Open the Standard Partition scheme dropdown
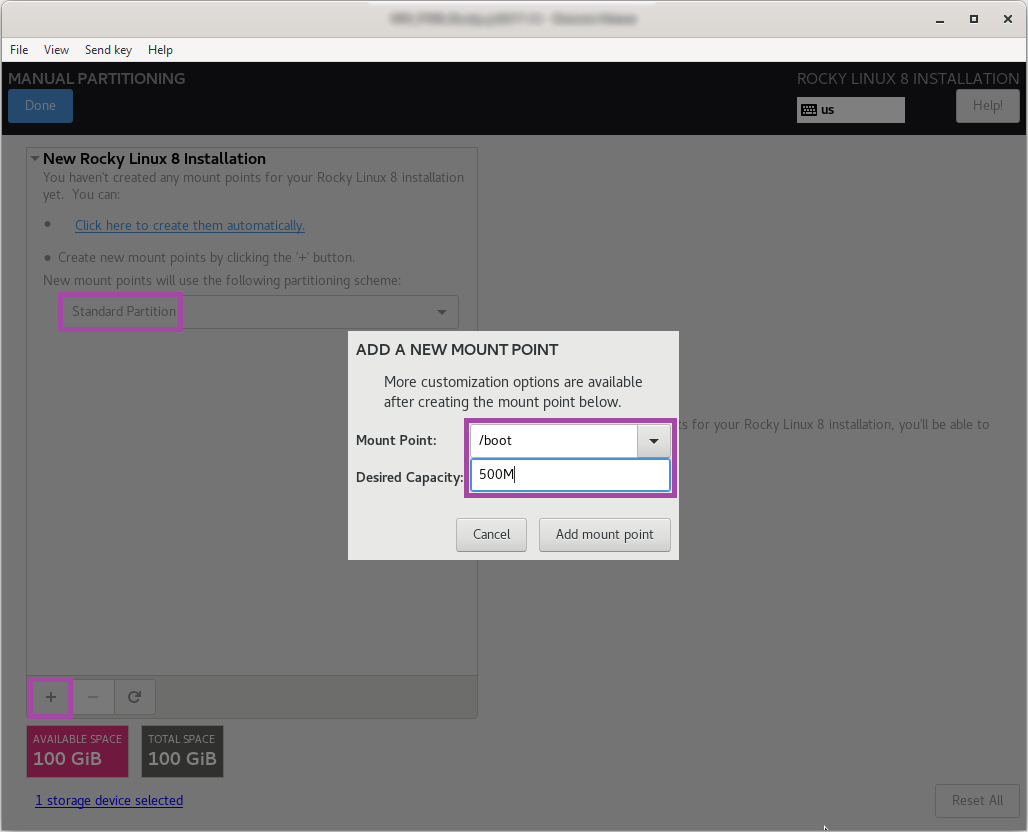The width and height of the screenshot is (1028, 832). [258, 311]
